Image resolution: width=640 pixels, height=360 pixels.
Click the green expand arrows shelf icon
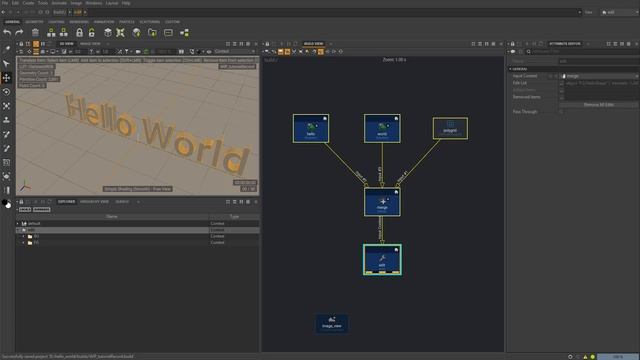pyautogui.click(x=120, y=32)
